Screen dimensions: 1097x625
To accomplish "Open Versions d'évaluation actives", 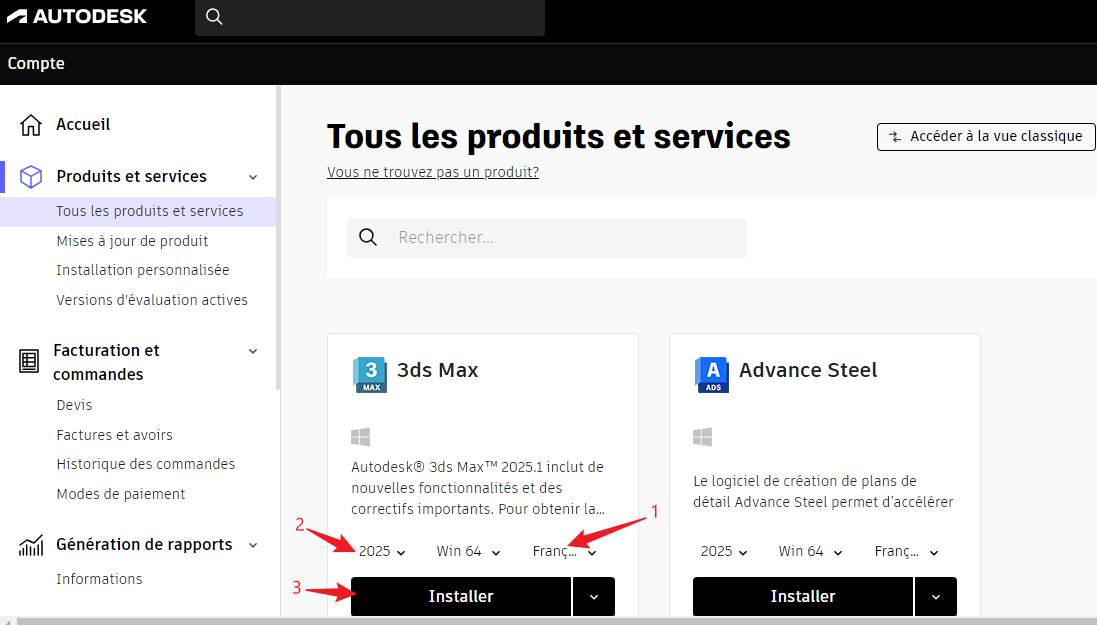I will click(x=152, y=300).
